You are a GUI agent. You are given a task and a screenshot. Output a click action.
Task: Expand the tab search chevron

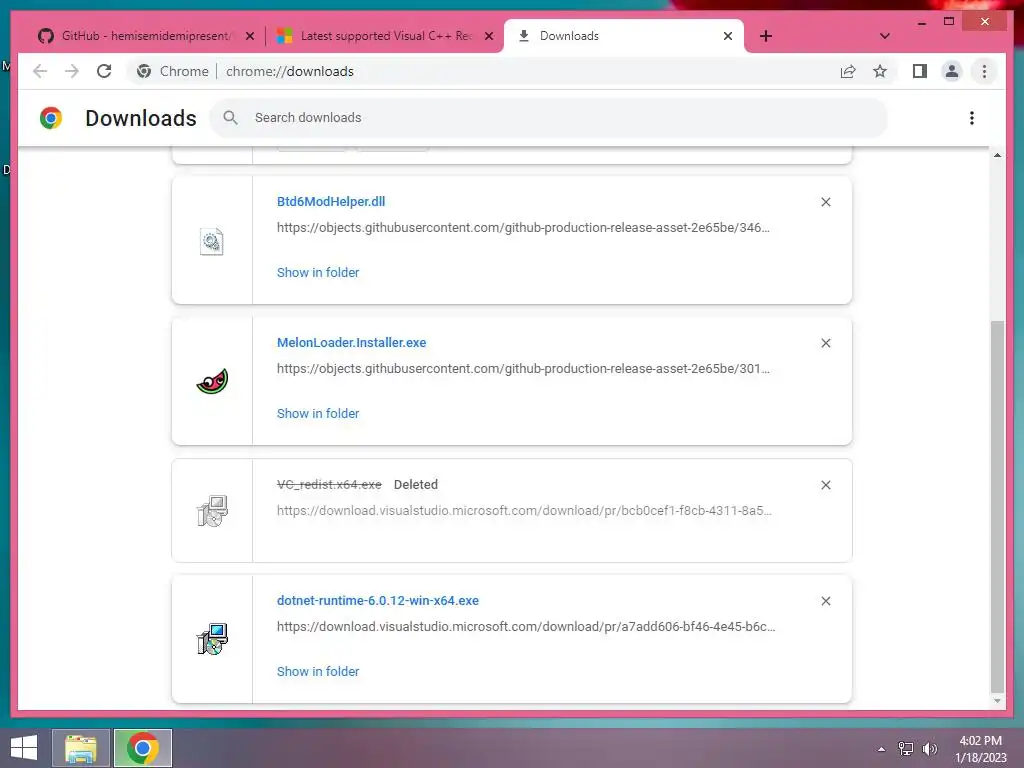tap(885, 36)
